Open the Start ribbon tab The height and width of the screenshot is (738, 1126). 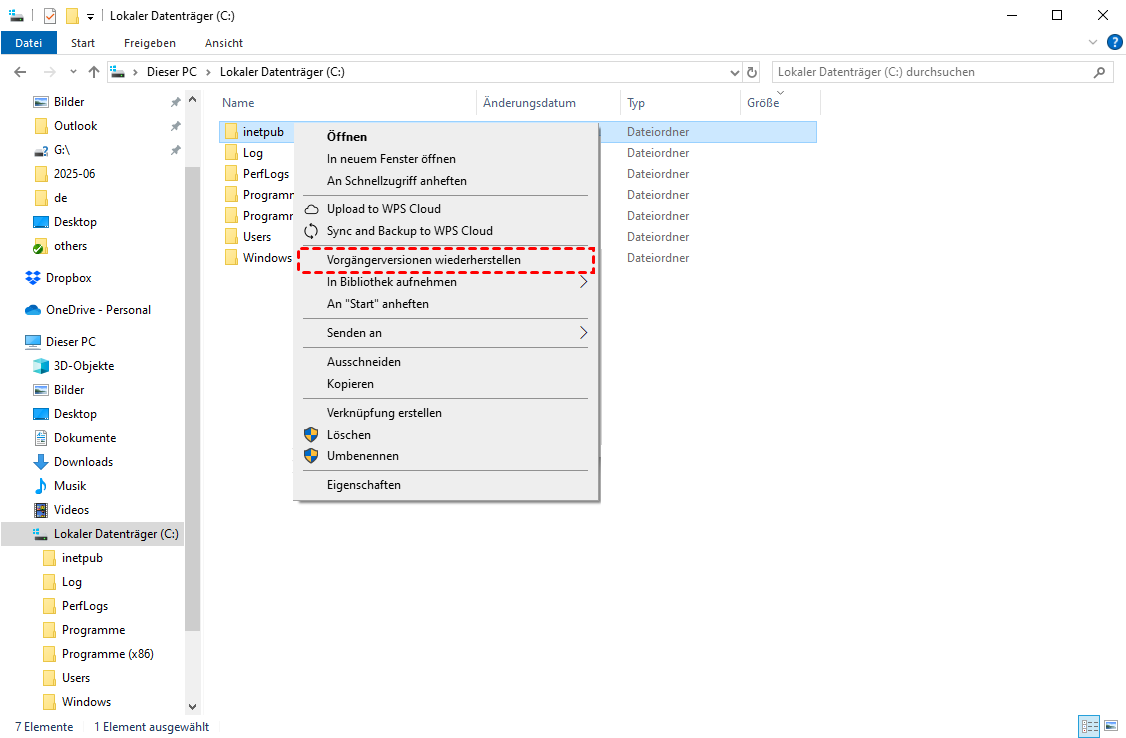[x=83, y=43]
